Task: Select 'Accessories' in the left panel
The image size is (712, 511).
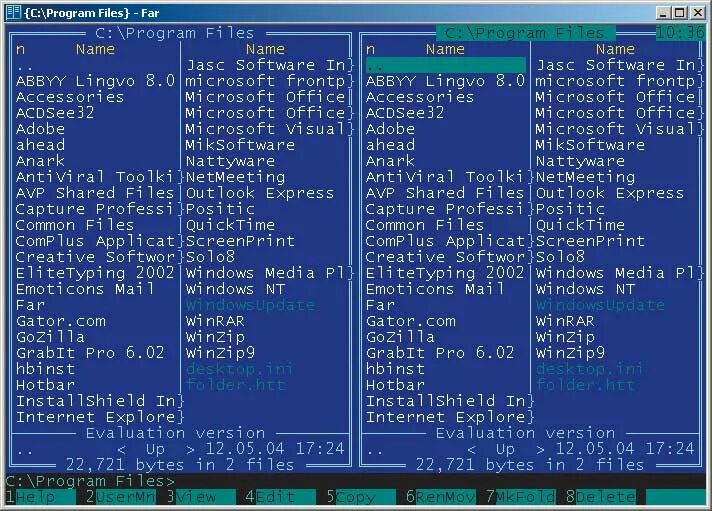Action: 70,97
